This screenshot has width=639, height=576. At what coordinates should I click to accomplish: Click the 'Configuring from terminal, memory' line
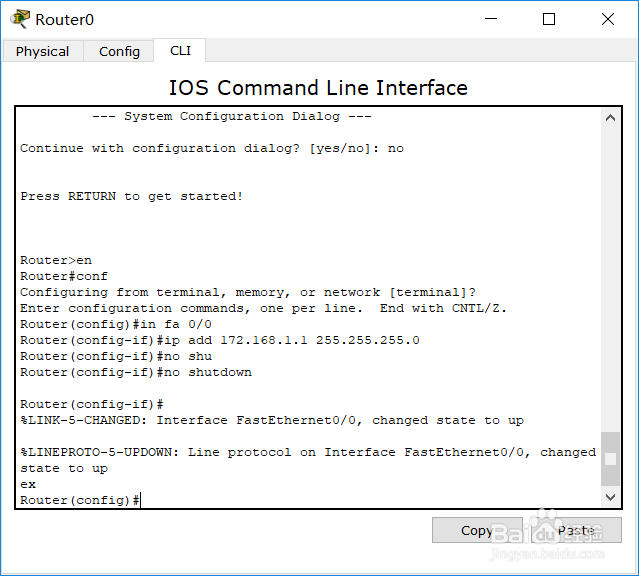(x=248, y=292)
